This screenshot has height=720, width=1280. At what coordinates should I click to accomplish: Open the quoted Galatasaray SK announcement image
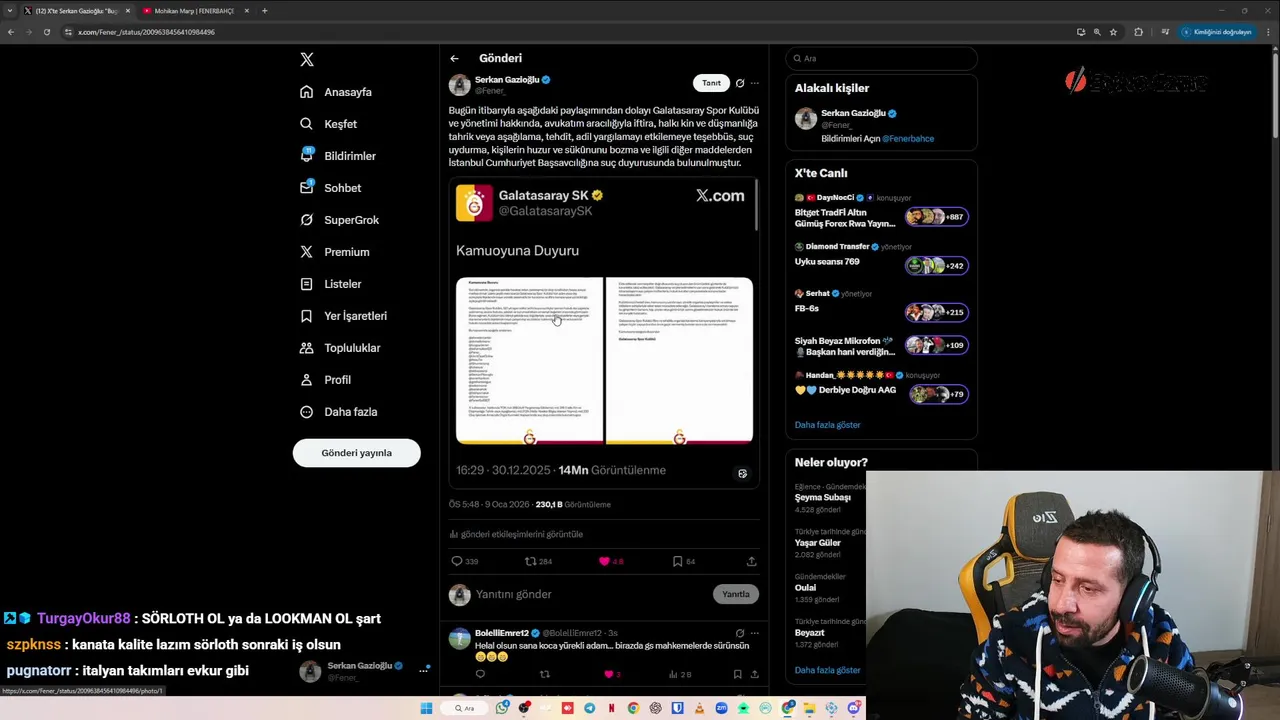click(x=604, y=360)
